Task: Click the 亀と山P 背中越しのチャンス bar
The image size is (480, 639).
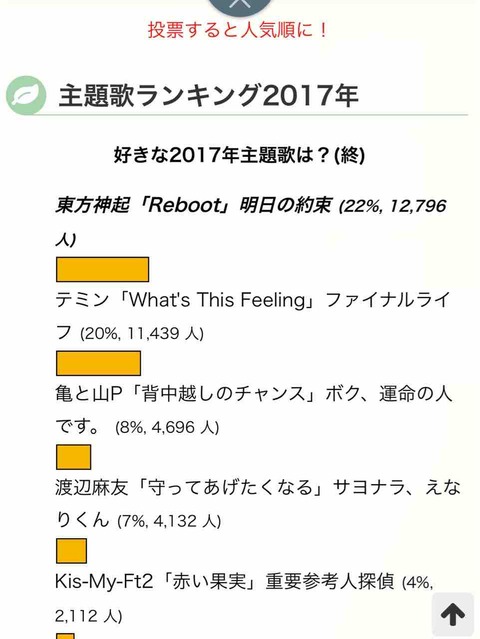Action: [x=73, y=457]
